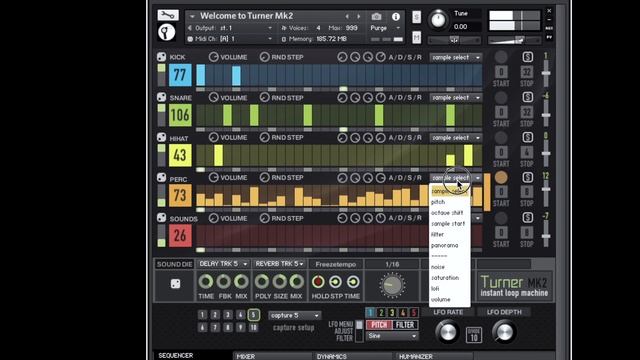Click the info icon in header
Image resolution: width=640 pixels, height=360 pixels.
396,16
